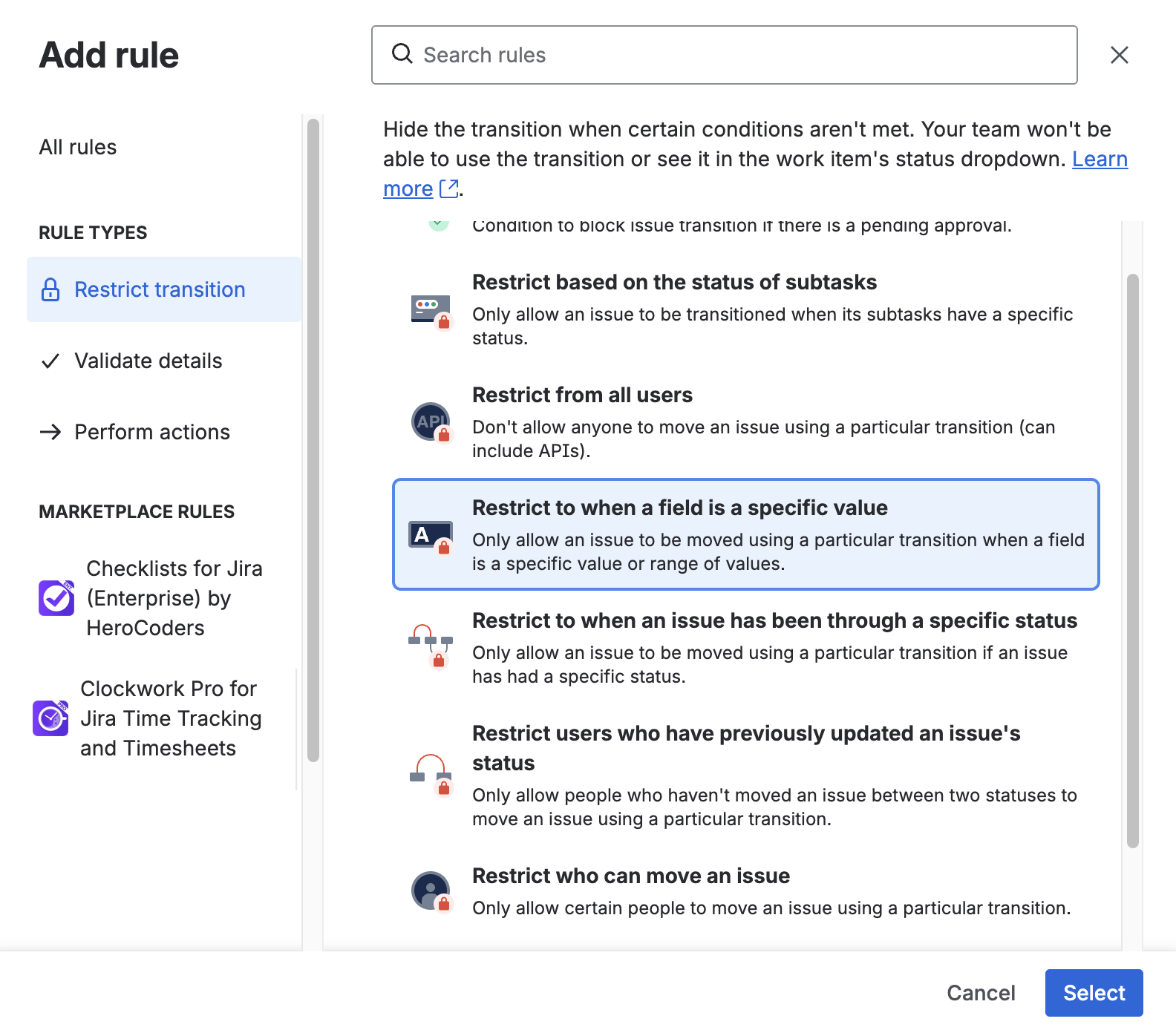Choose Restrict who can move an issue

[x=631, y=876]
